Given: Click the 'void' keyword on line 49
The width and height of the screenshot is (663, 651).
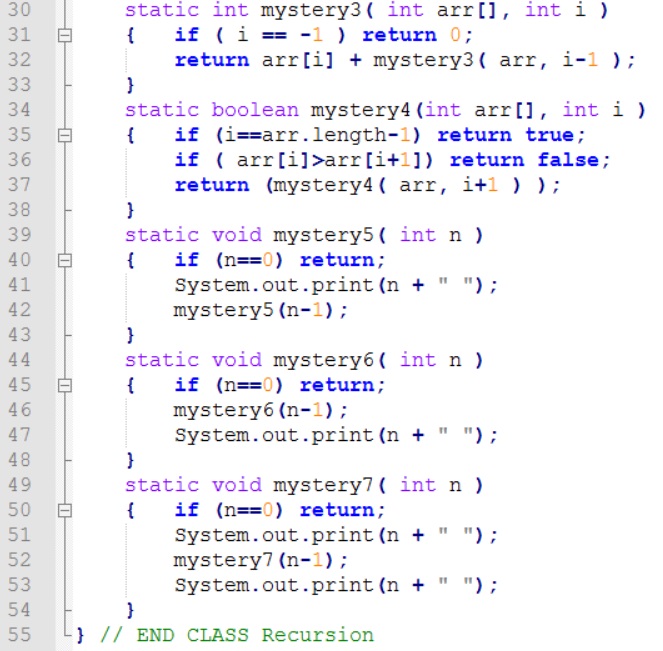Looking at the screenshot, I should pos(236,485).
